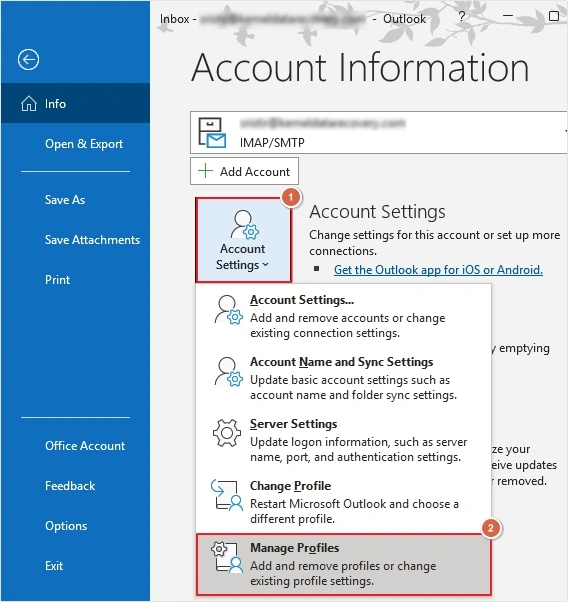Viewport: 568px width, 602px height.
Task: Click the gear icon beside Server Settings
Action: tap(227, 433)
